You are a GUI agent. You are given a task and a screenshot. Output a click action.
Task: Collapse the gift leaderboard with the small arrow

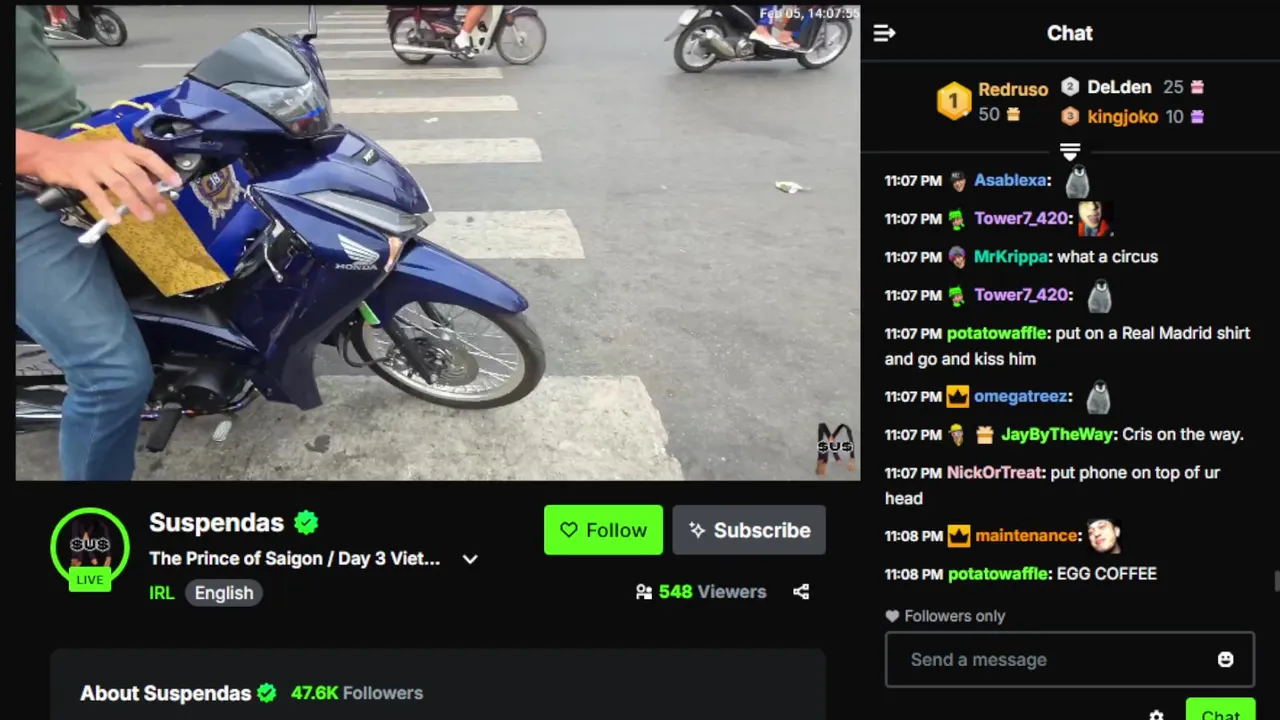tap(1070, 151)
